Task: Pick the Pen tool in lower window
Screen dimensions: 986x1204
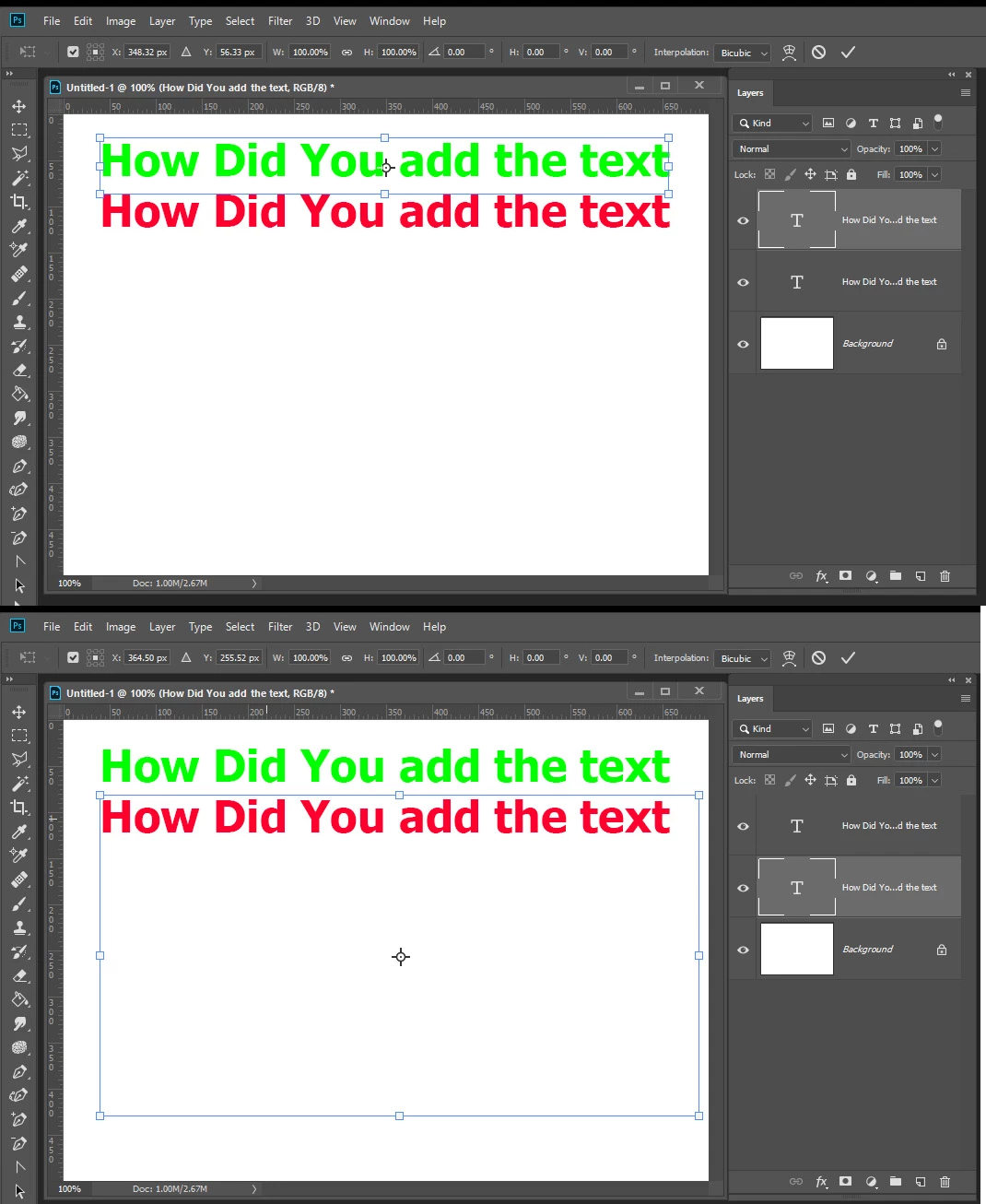Action: [x=19, y=1072]
